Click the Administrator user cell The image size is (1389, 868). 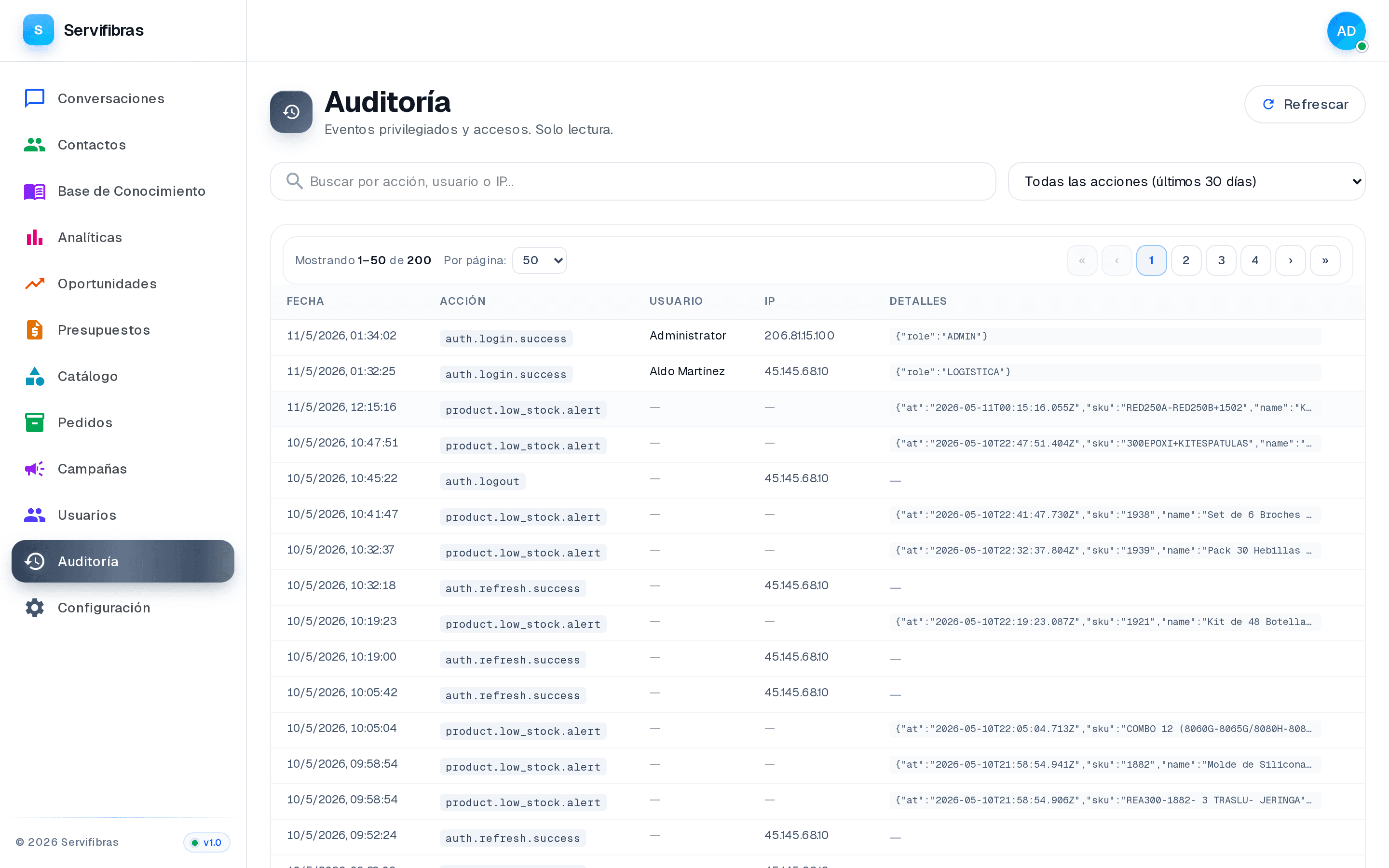pos(688,335)
